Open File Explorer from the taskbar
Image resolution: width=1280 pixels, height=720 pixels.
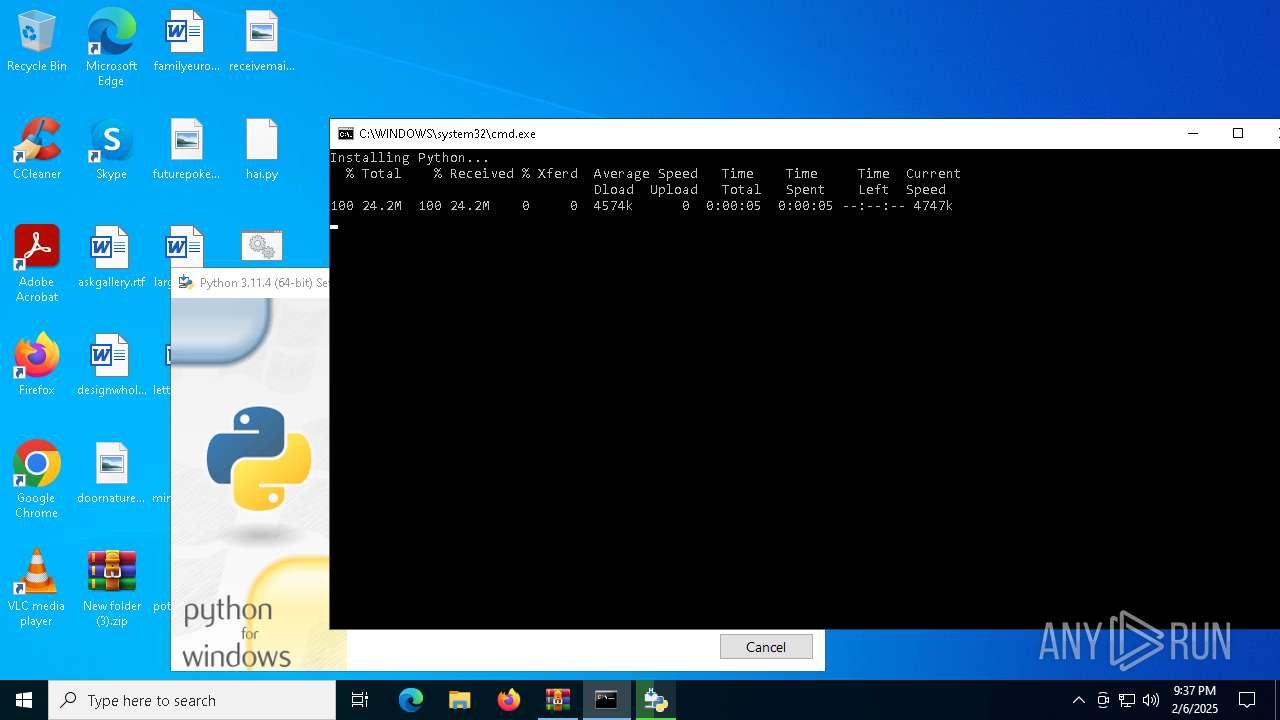(460, 700)
